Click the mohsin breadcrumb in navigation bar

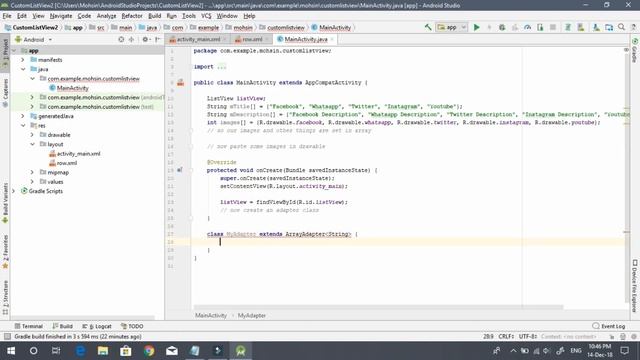click(243, 27)
